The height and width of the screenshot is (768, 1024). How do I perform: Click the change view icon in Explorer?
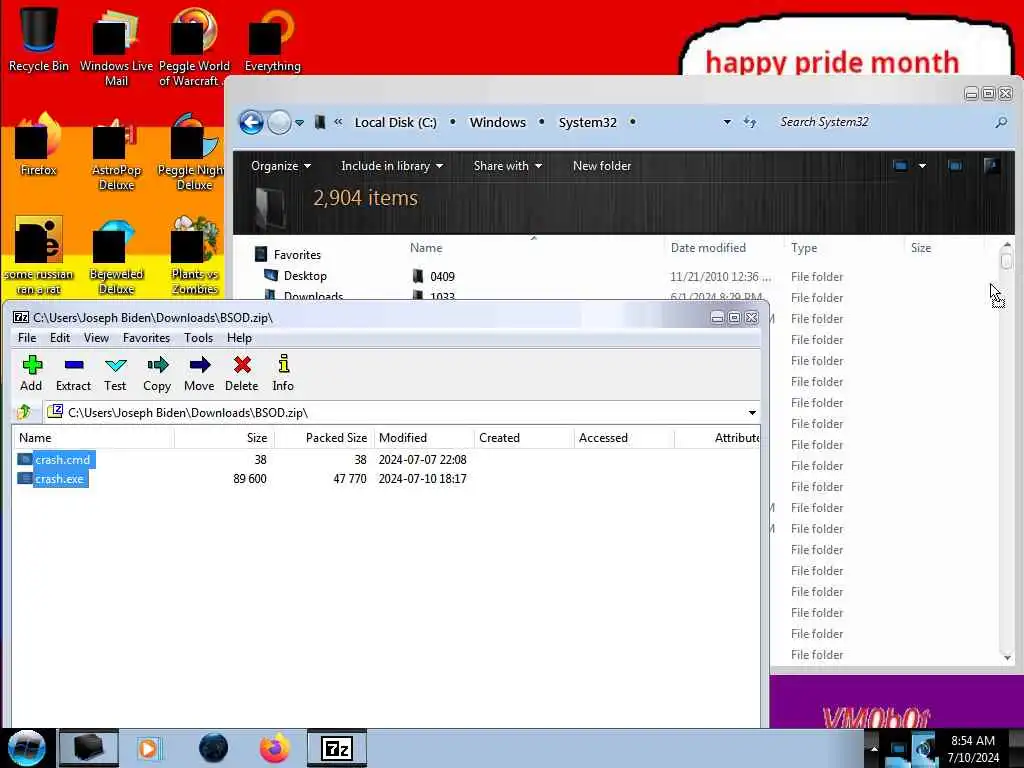(900, 166)
